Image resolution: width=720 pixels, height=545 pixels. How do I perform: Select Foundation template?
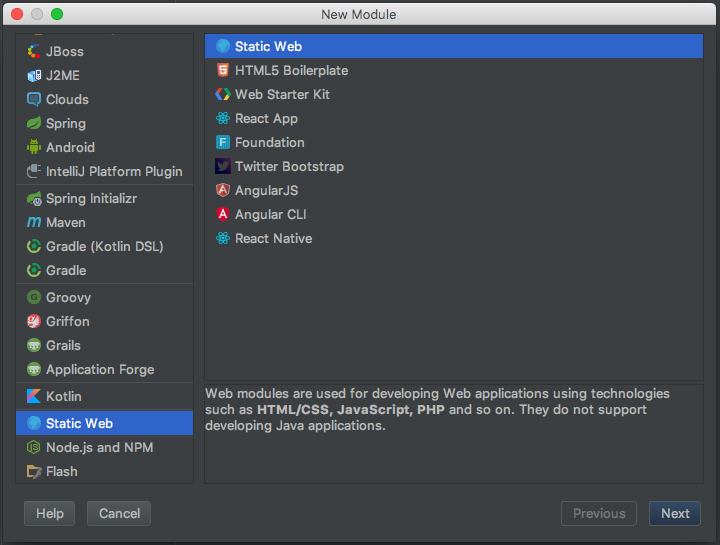pos(454,142)
